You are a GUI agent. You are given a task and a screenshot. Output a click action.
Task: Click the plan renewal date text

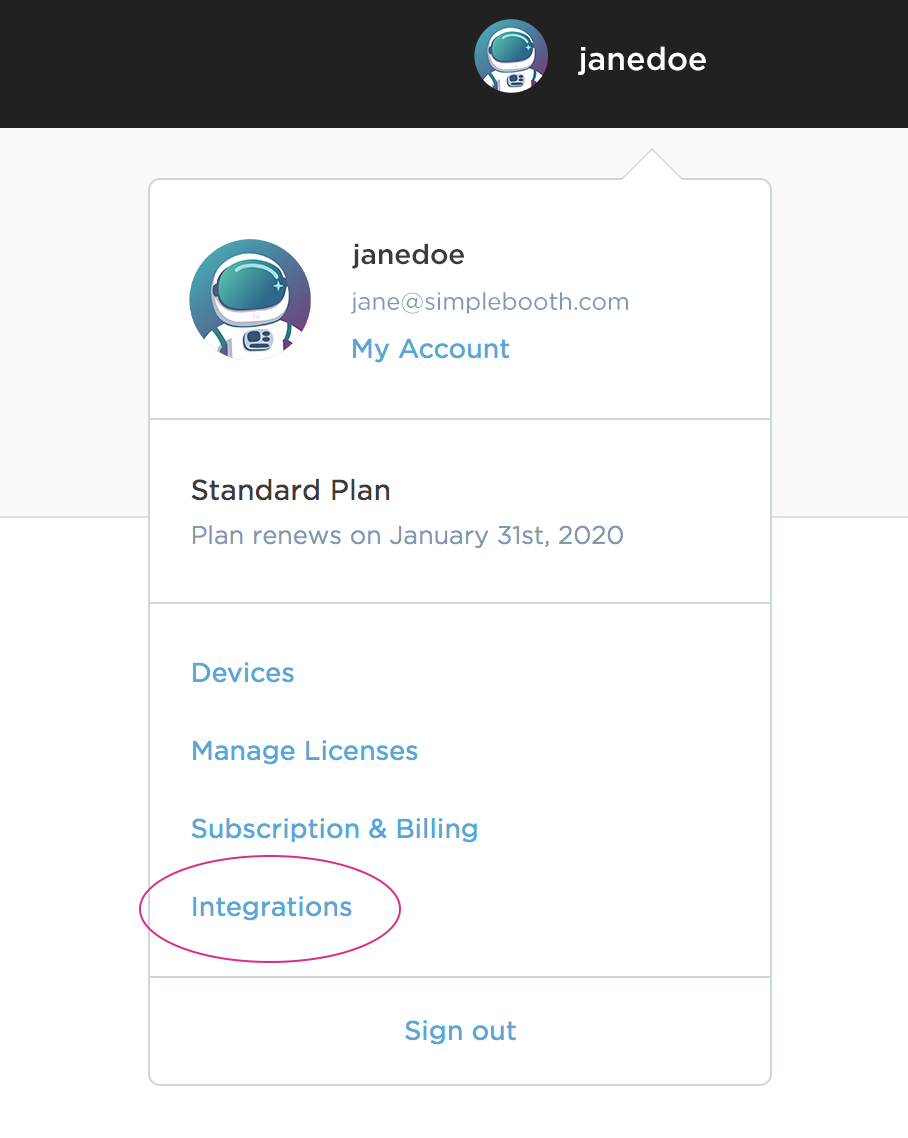tap(407, 535)
